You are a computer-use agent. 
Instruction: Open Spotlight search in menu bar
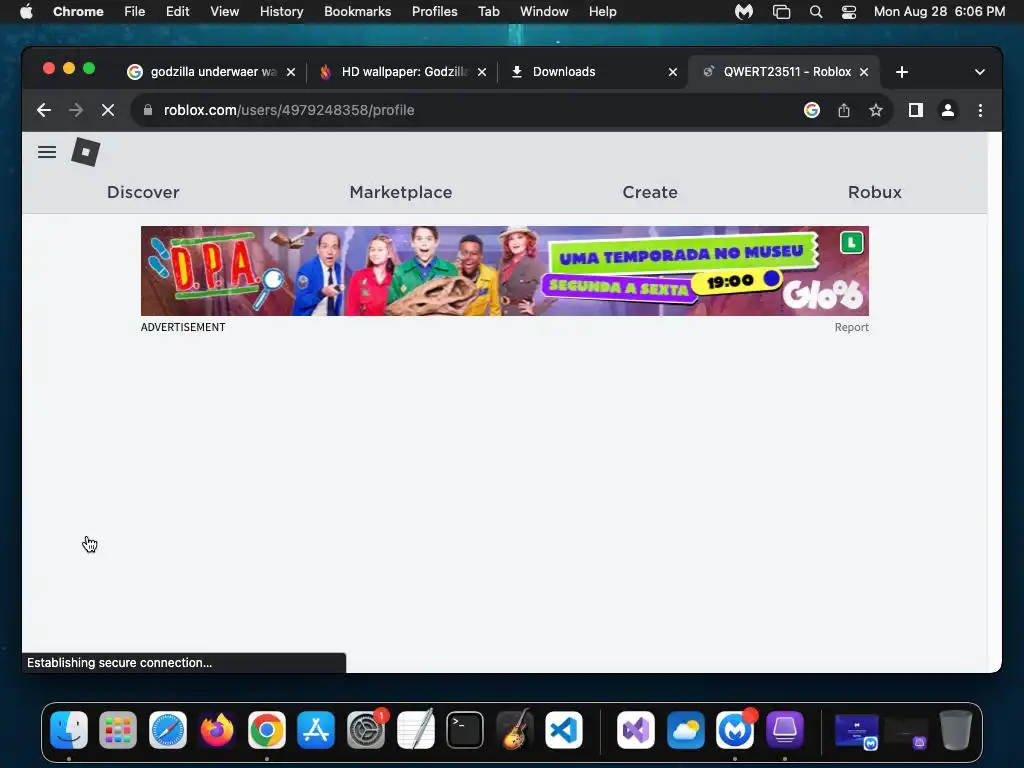coord(816,12)
